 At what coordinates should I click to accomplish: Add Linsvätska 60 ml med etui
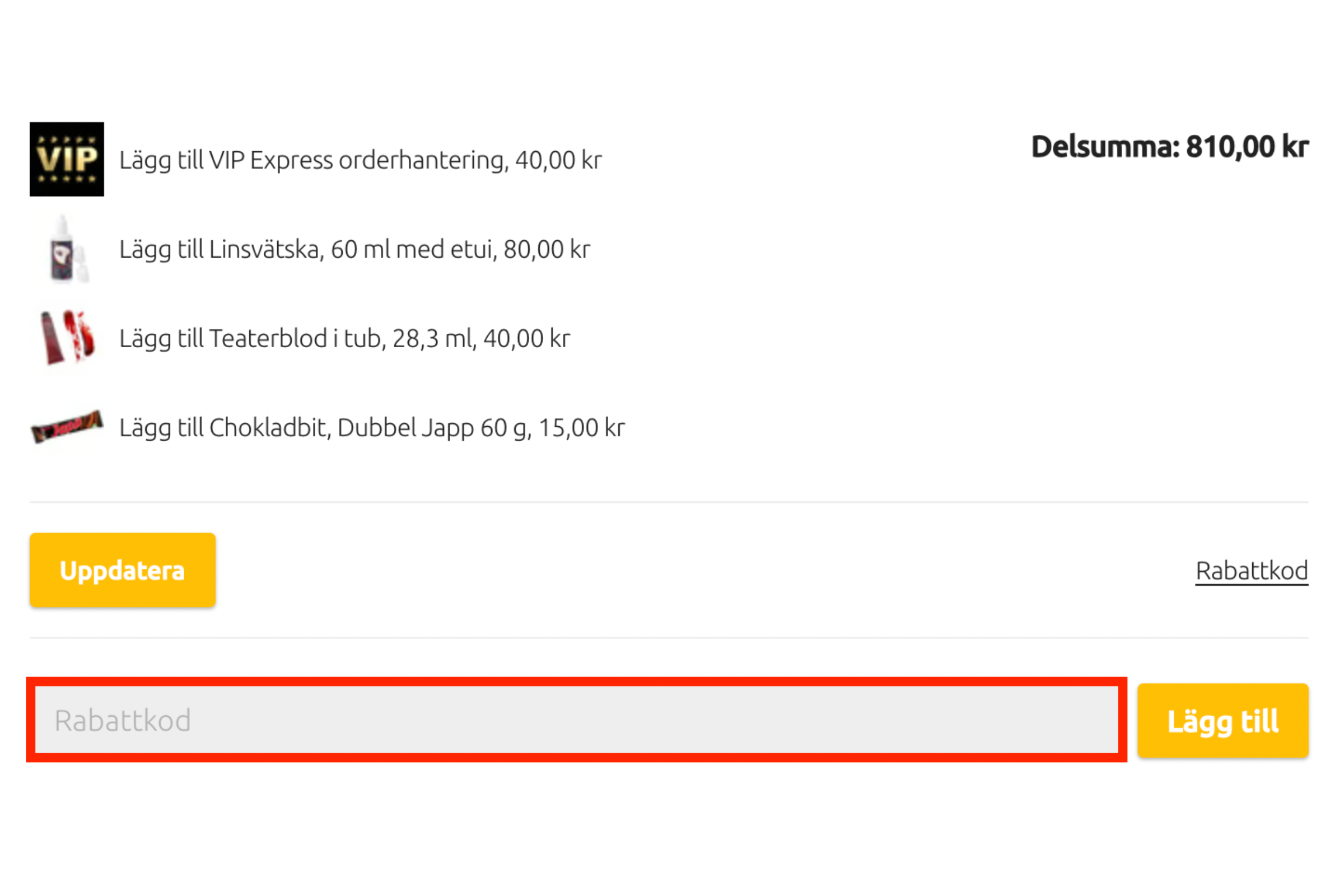click(x=354, y=249)
